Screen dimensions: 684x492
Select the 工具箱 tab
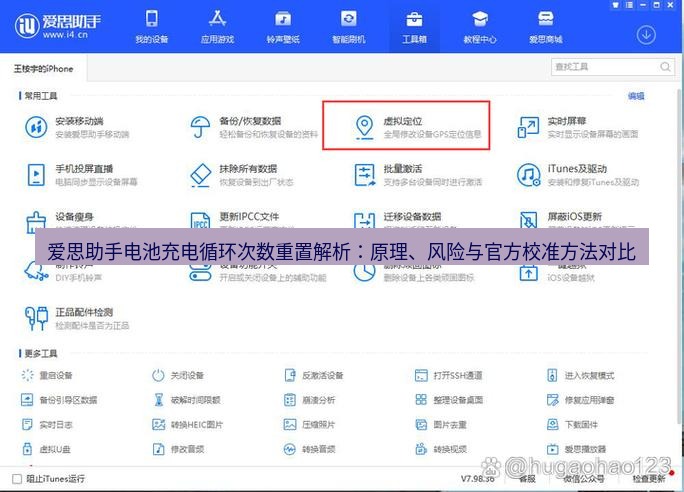click(414, 27)
